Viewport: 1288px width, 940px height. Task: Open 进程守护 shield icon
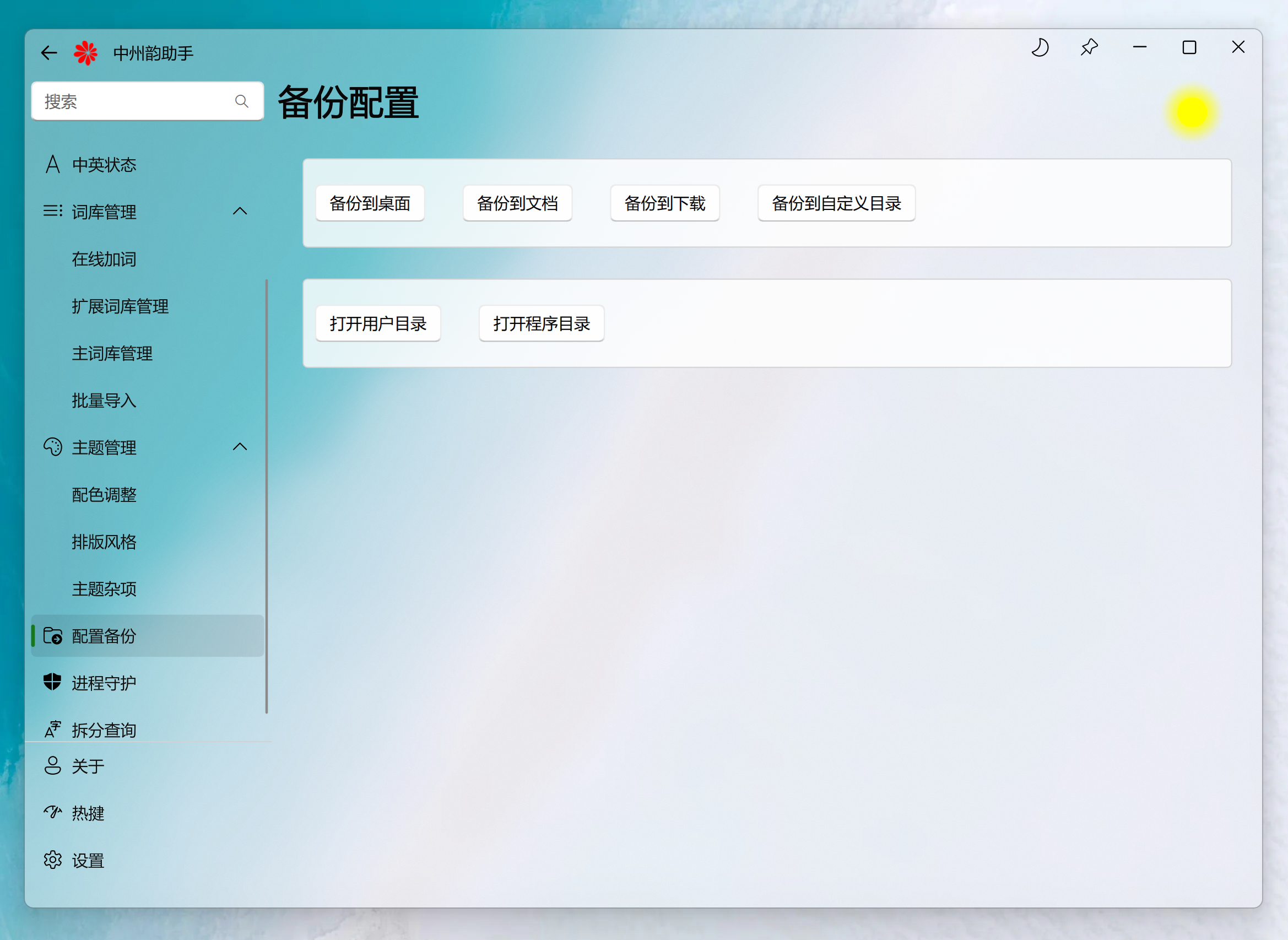[52, 682]
